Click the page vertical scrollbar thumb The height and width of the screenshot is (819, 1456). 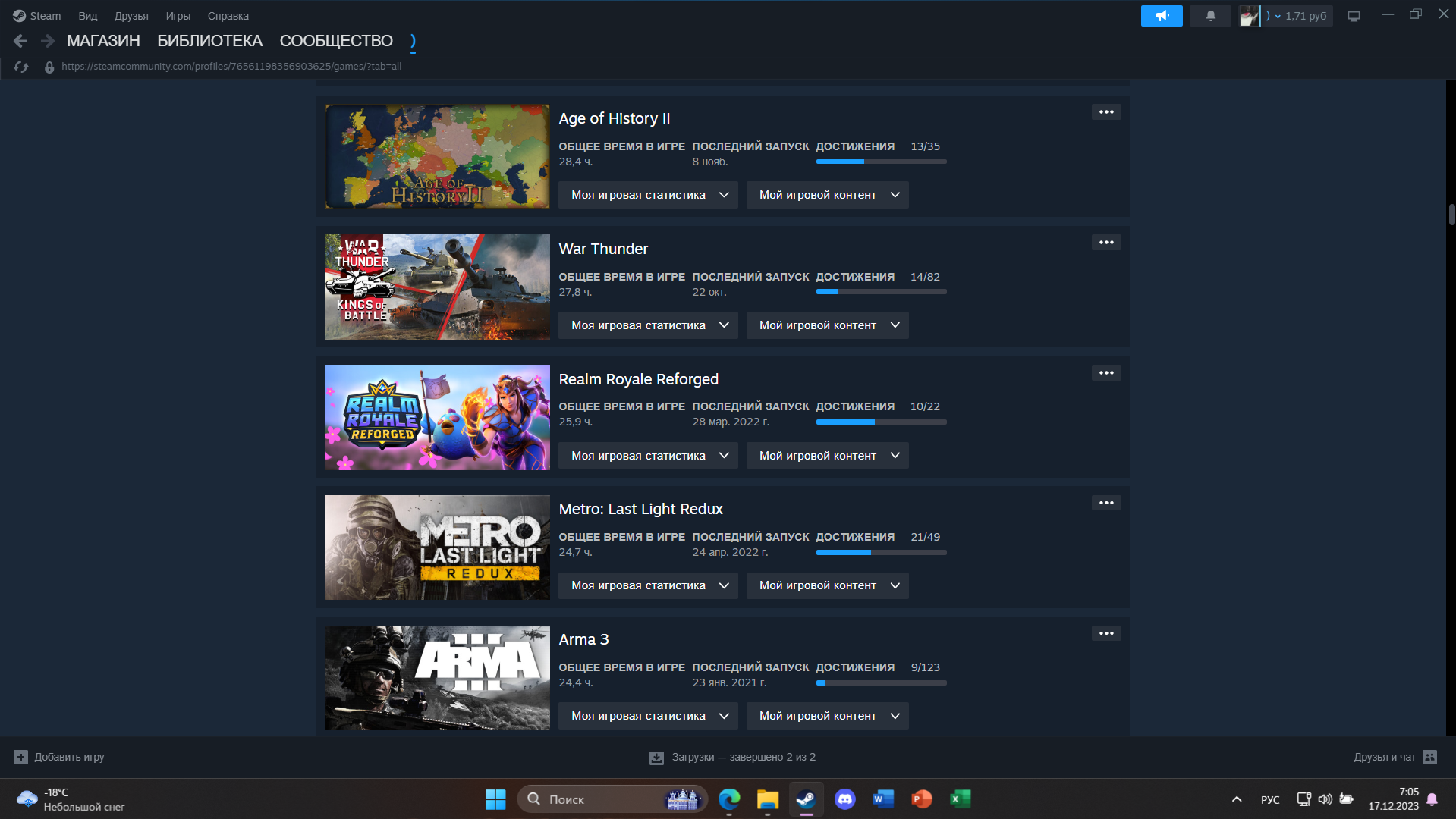[1451, 215]
